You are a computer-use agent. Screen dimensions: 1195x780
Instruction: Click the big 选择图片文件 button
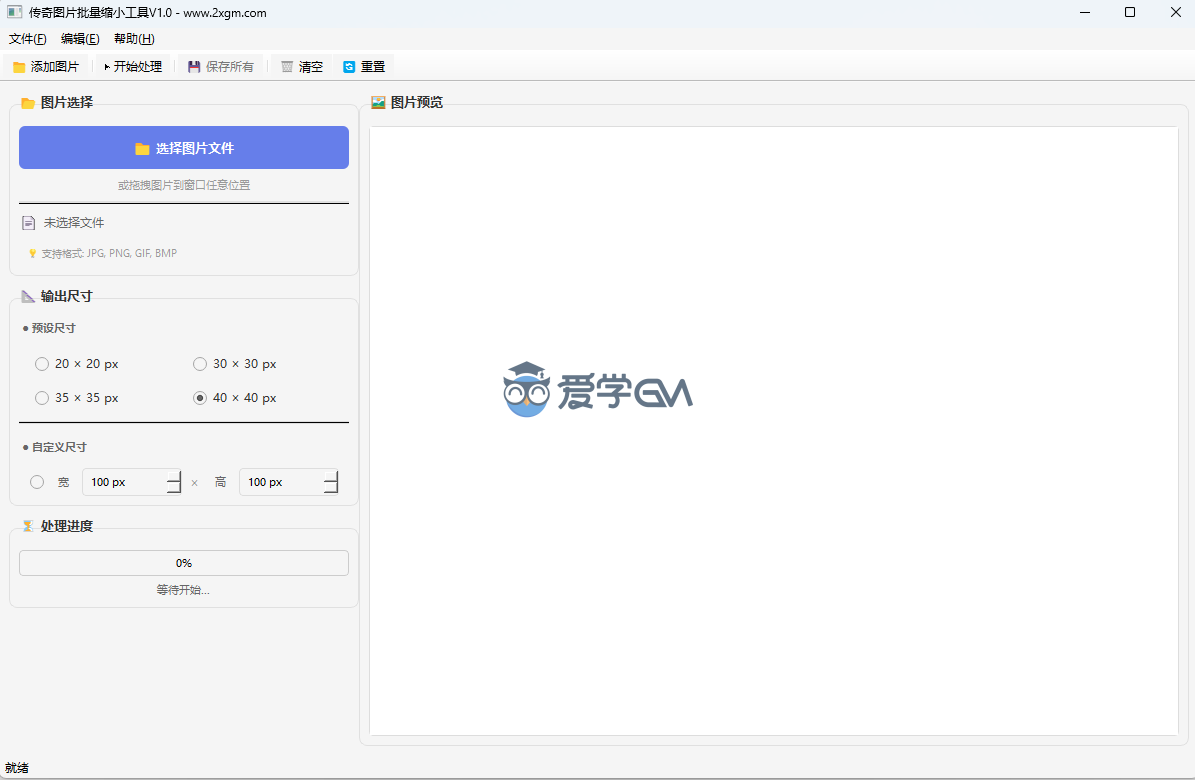pos(184,148)
